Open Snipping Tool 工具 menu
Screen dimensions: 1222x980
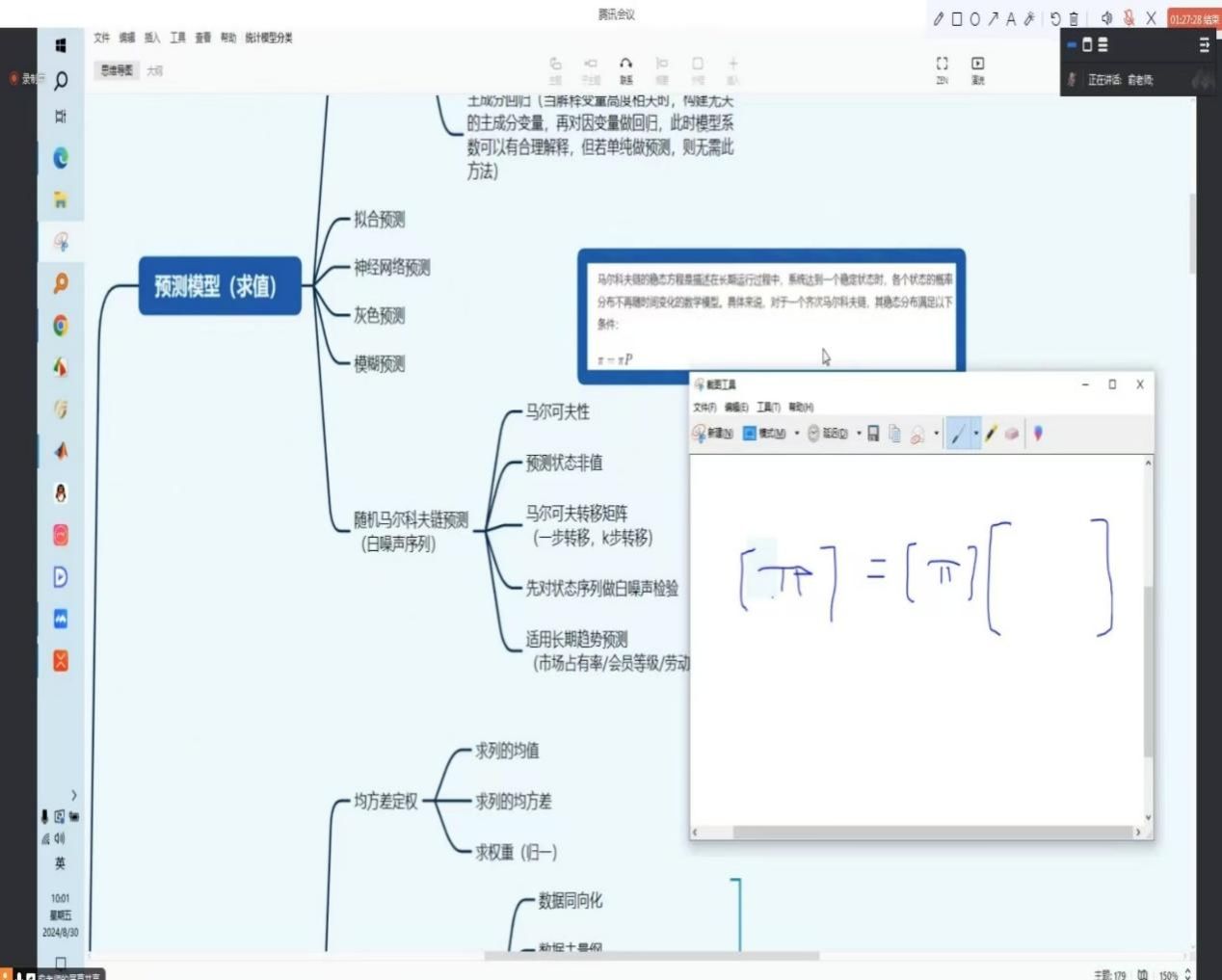tap(768, 407)
